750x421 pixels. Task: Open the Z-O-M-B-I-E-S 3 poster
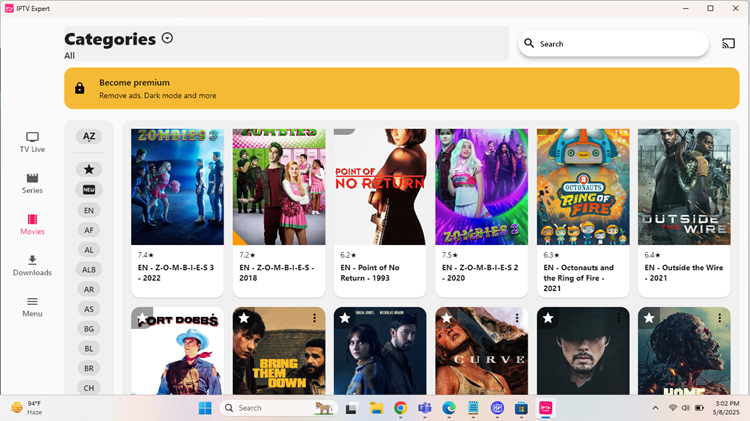click(177, 187)
